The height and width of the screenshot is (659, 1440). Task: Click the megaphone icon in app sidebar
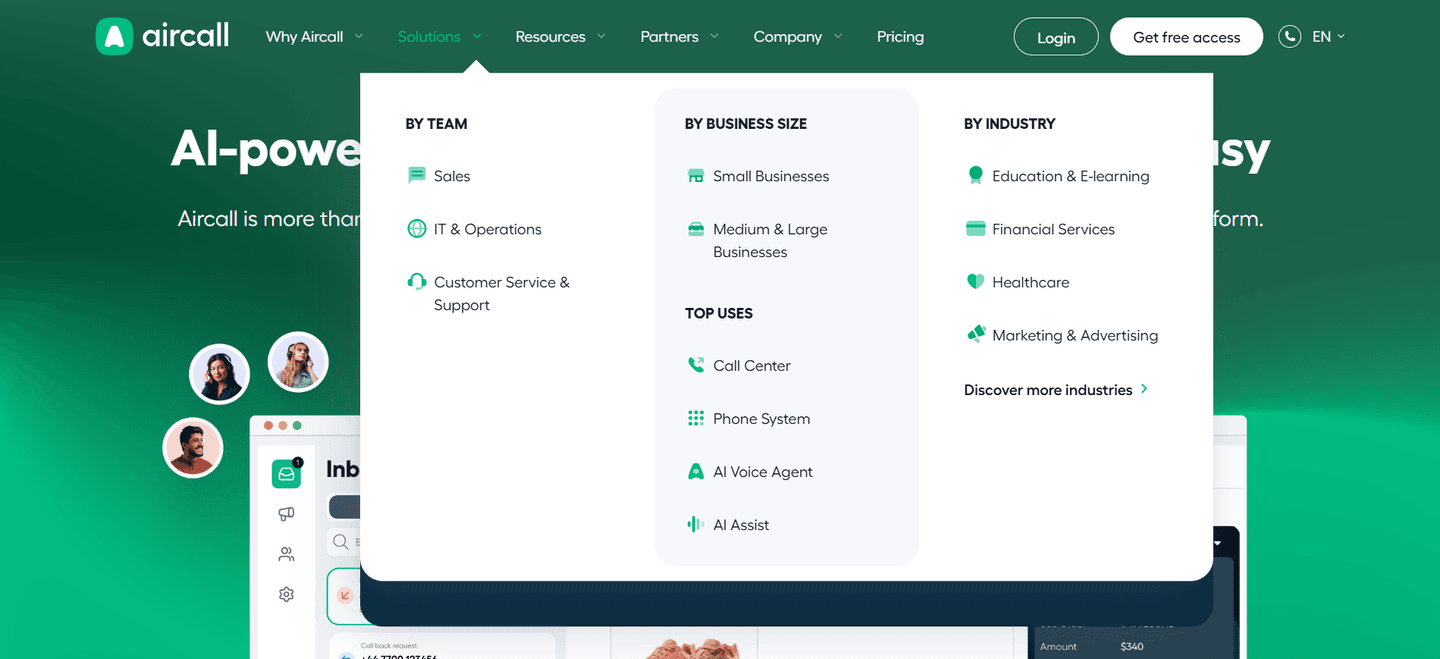(x=286, y=514)
